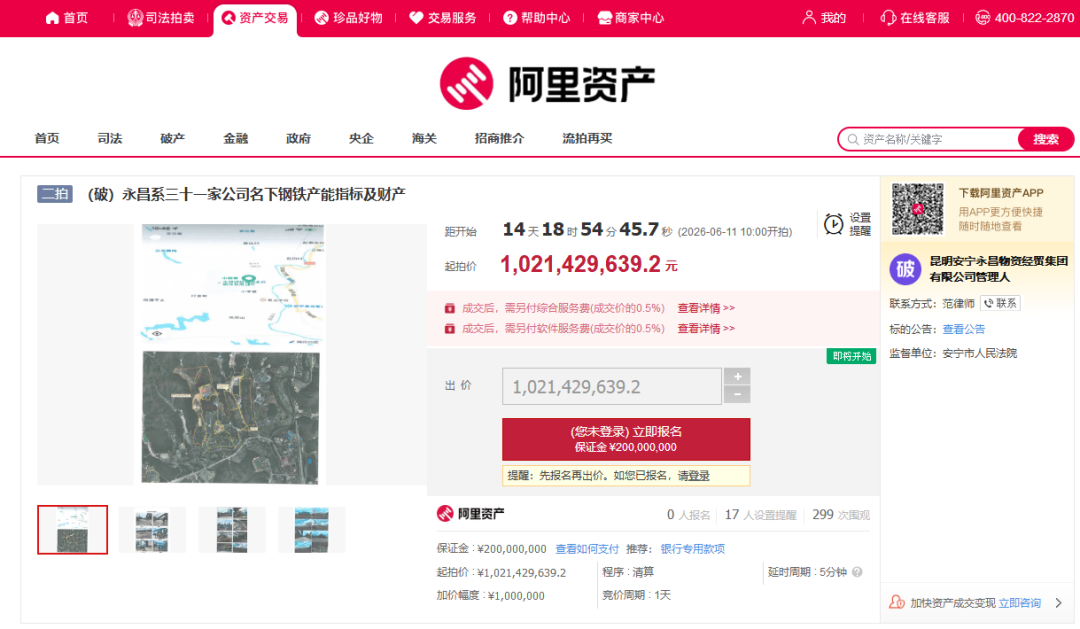The height and width of the screenshot is (629, 1080).
Task: Click 立即咨询 link
Action: (1019, 603)
